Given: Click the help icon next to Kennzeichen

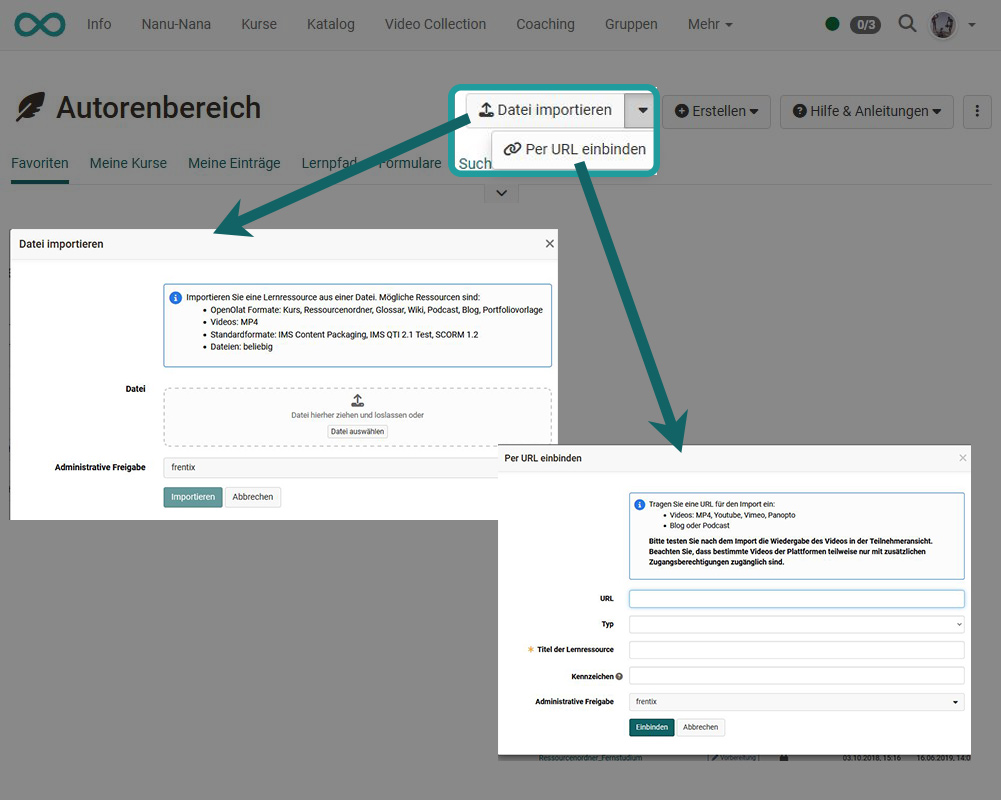Looking at the screenshot, I should (620, 677).
